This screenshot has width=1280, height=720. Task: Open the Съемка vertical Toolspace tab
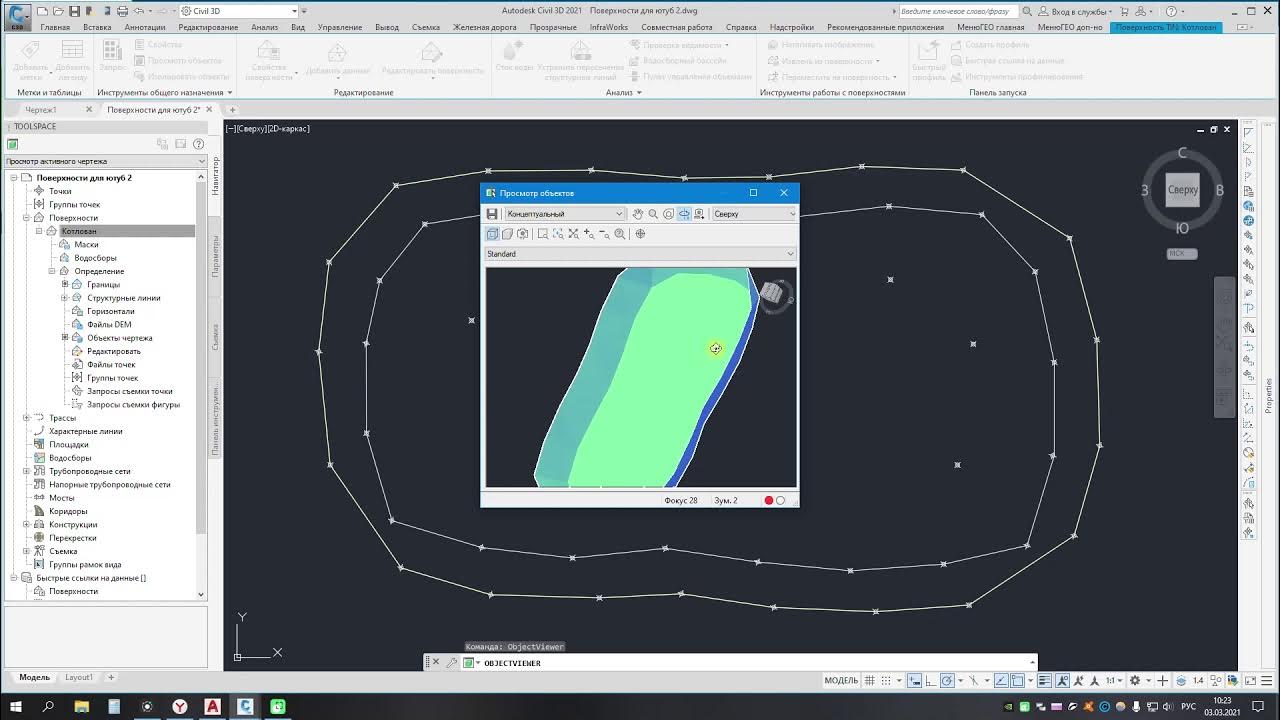pyautogui.click(x=215, y=336)
